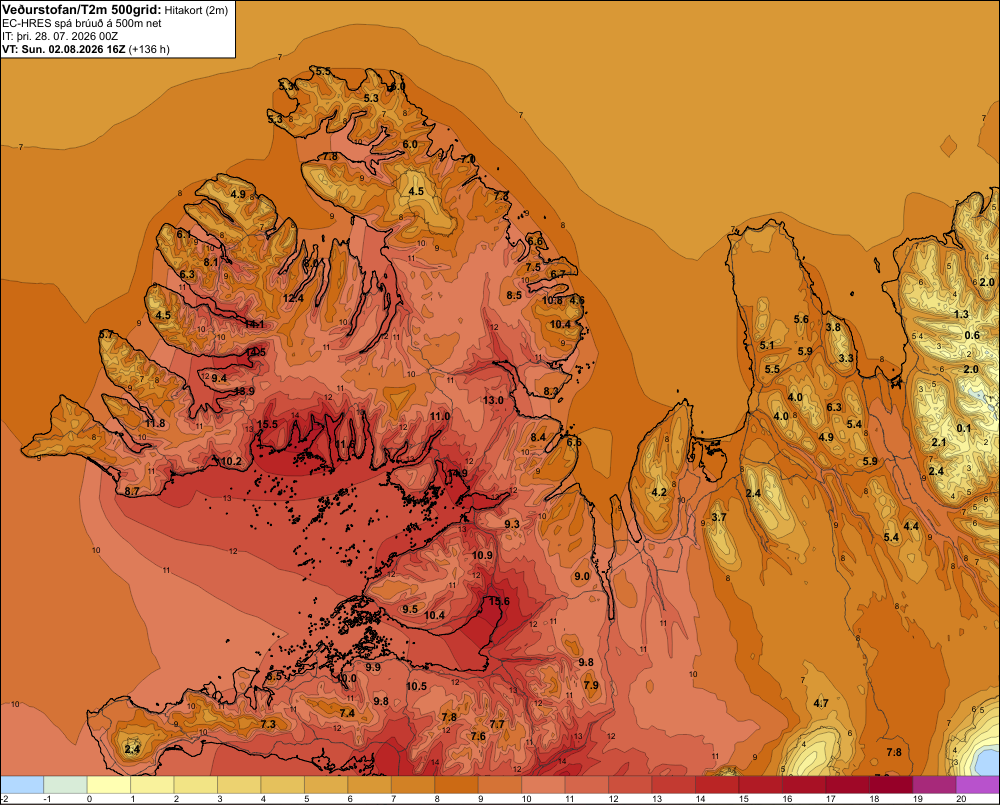Click the 10.9 temperature value
The height and width of the screenshot is (805, 1000).
(x=482, y=556)
